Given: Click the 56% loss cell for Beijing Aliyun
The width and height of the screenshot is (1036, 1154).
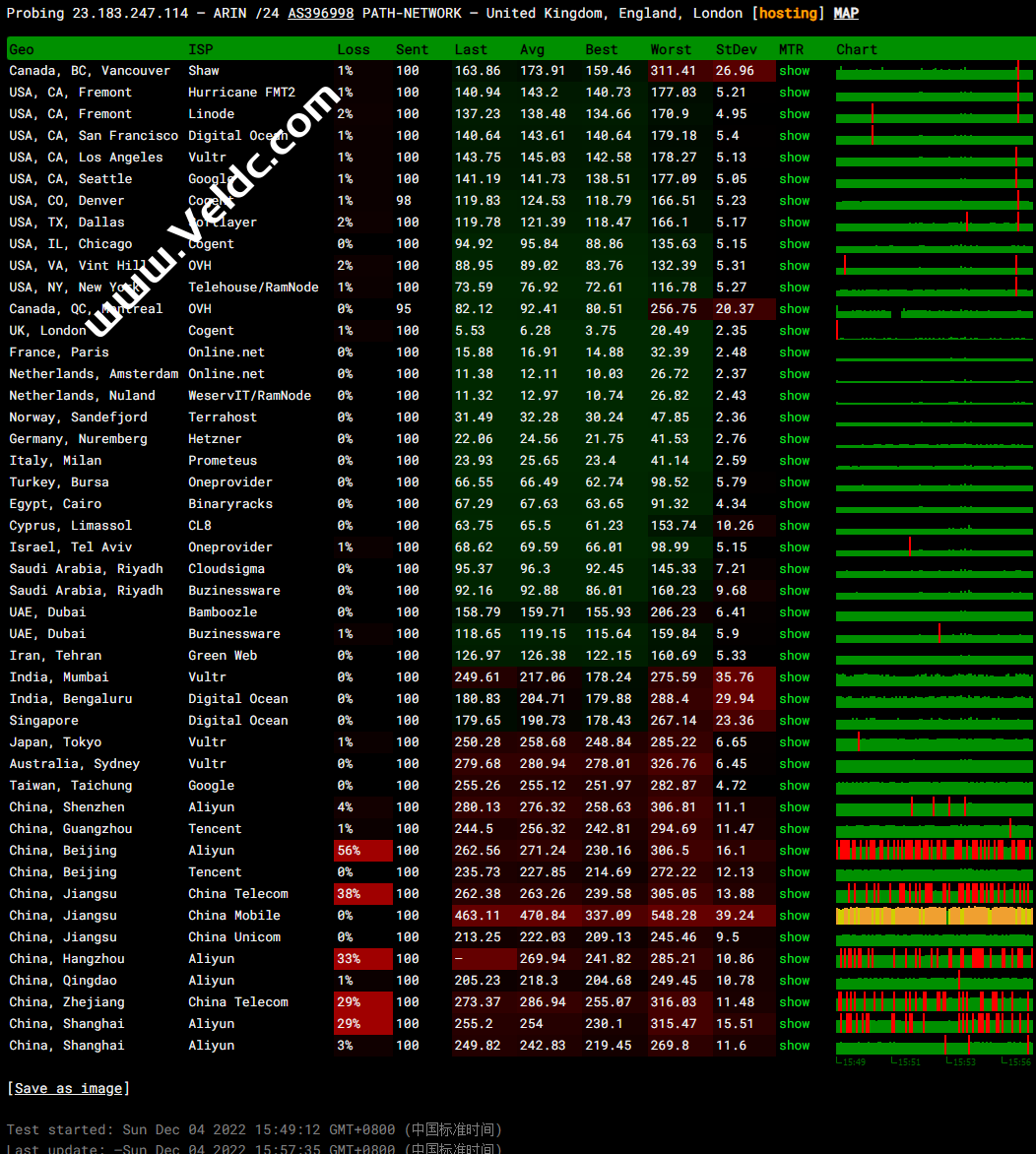Looking at the screenshot, I should tap(363, 851).
